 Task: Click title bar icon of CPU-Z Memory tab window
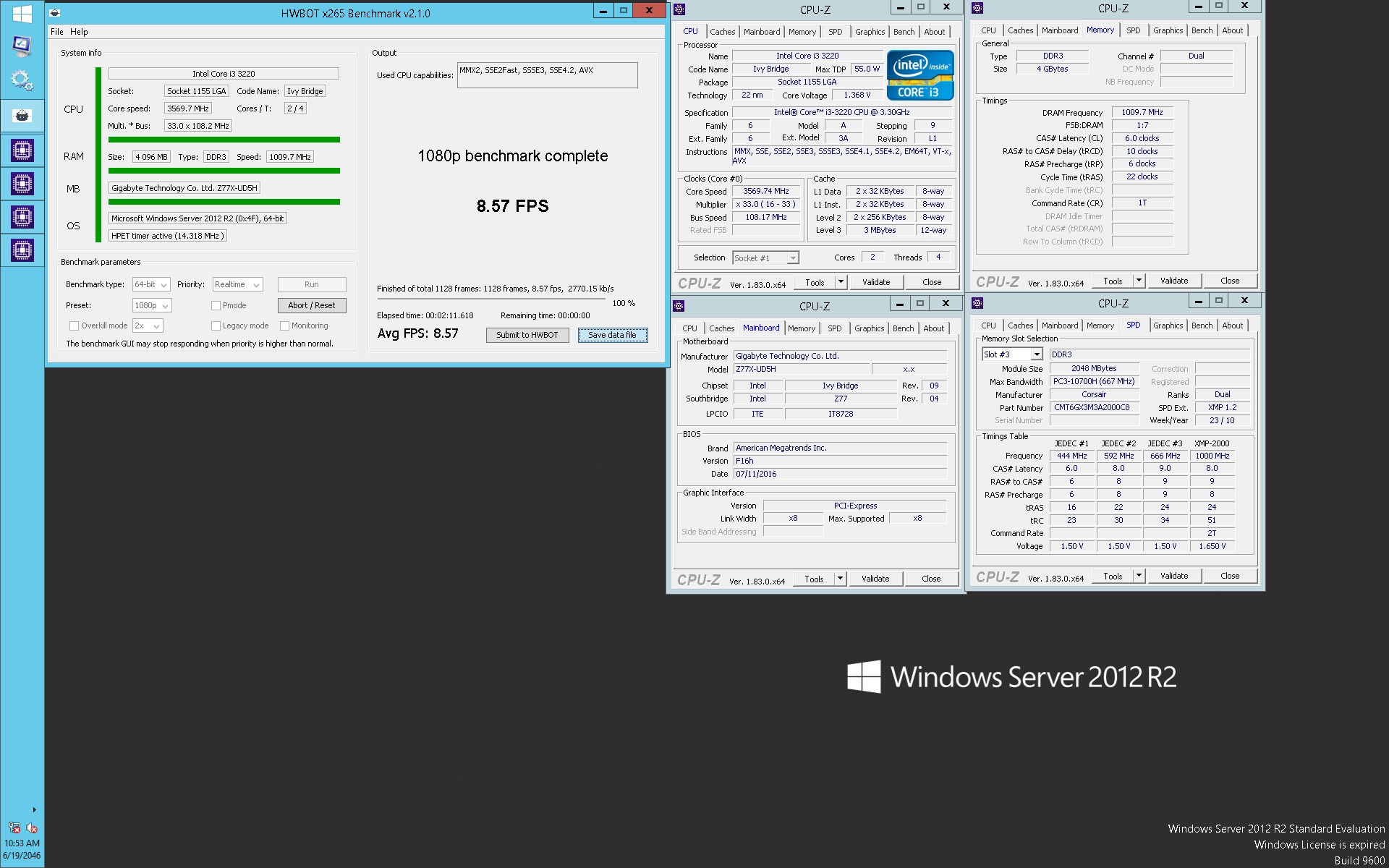977,8
